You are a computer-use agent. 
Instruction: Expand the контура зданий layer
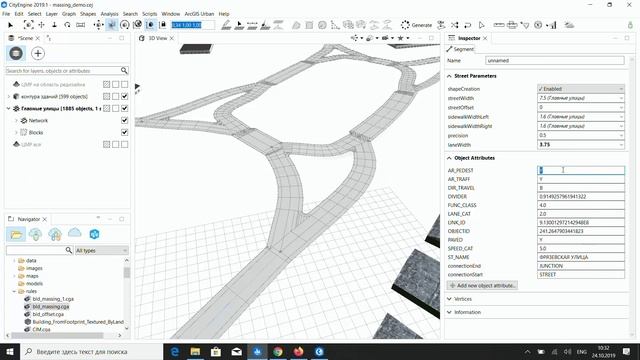point(9,97)
